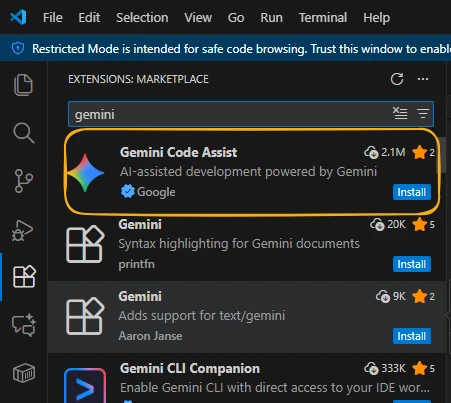451x403 pixels.
Task: Open Run and Debug view icon
Action: (x=23, y=230)
